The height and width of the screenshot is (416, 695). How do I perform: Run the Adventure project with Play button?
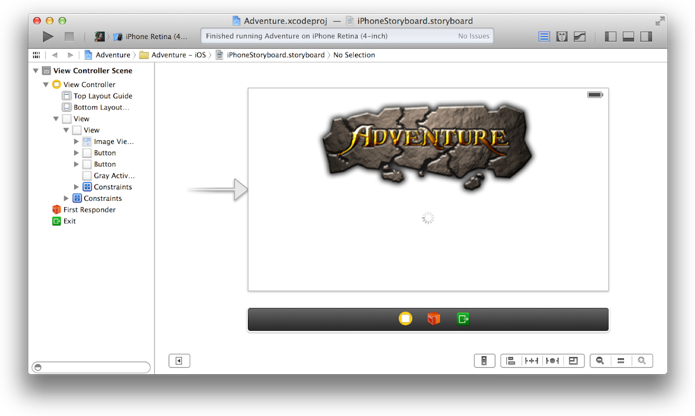pyautogui.click(x=48, y=36)
